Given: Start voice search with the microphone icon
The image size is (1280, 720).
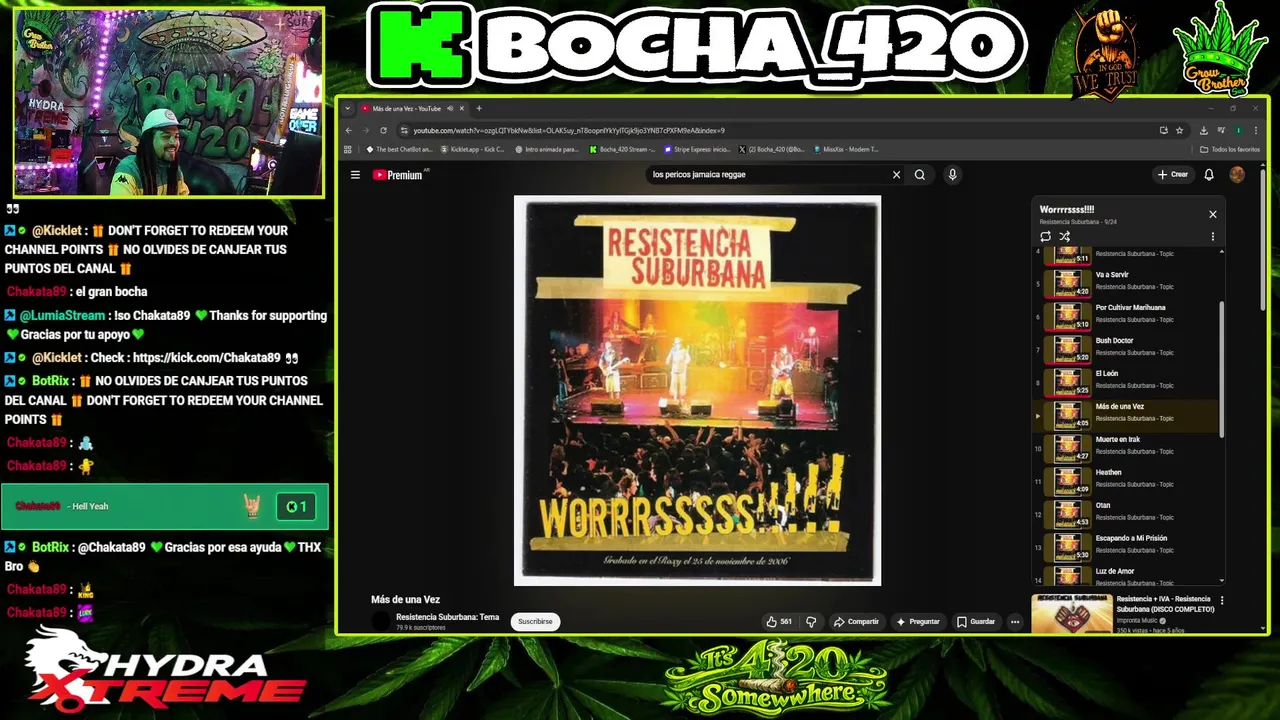Looking at the screenshot, I should tap(952, 175).
